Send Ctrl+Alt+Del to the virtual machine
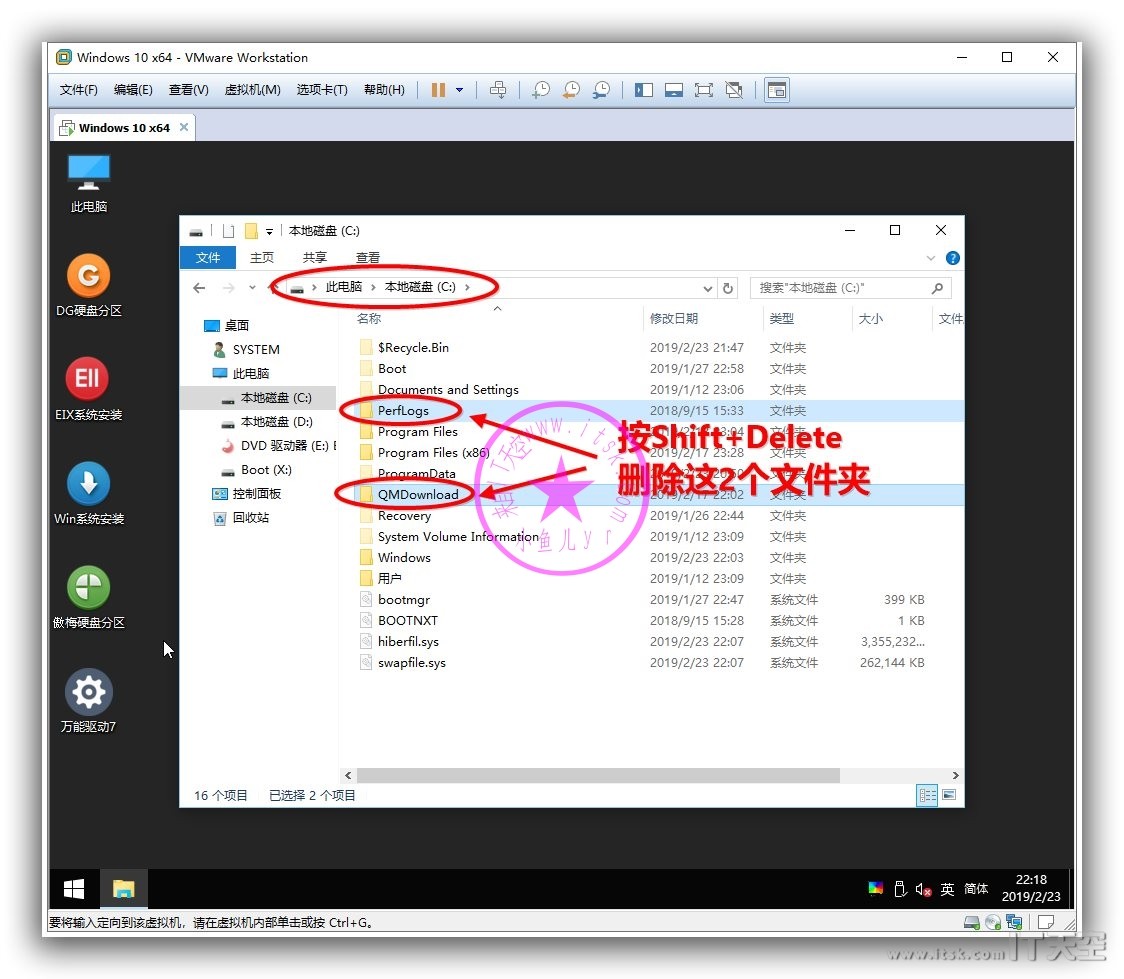The height and width of the screenshot is (979, 1124). click(497, 90)
